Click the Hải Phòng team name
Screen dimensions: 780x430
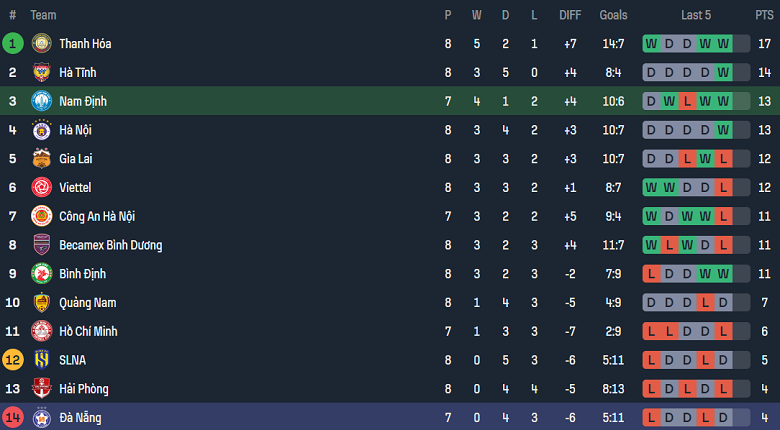pyautogui.click(x=83, y=389)
